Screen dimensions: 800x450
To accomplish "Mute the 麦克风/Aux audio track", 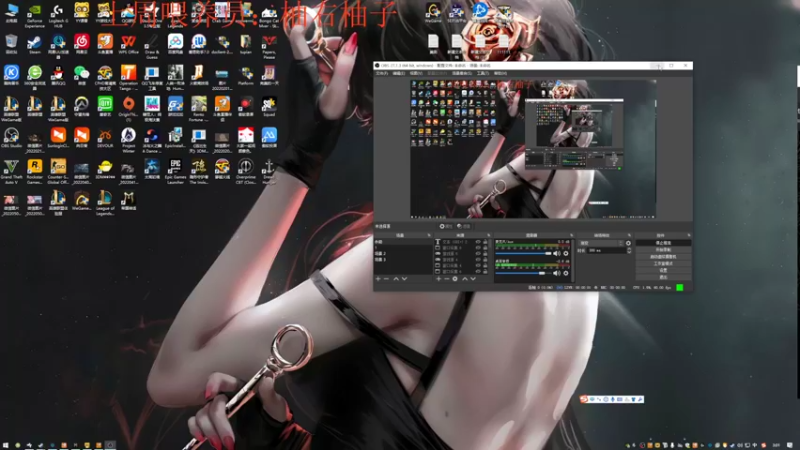I will coord(557,254).
